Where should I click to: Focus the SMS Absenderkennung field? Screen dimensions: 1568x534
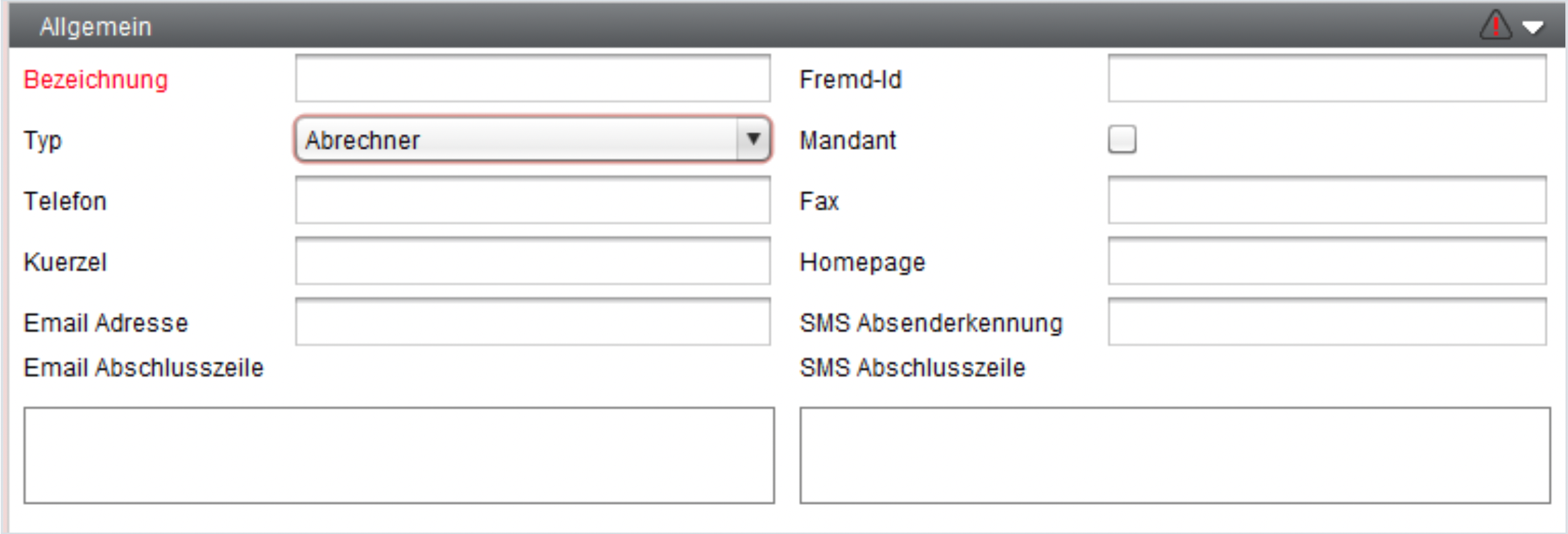click(1327, 322)
